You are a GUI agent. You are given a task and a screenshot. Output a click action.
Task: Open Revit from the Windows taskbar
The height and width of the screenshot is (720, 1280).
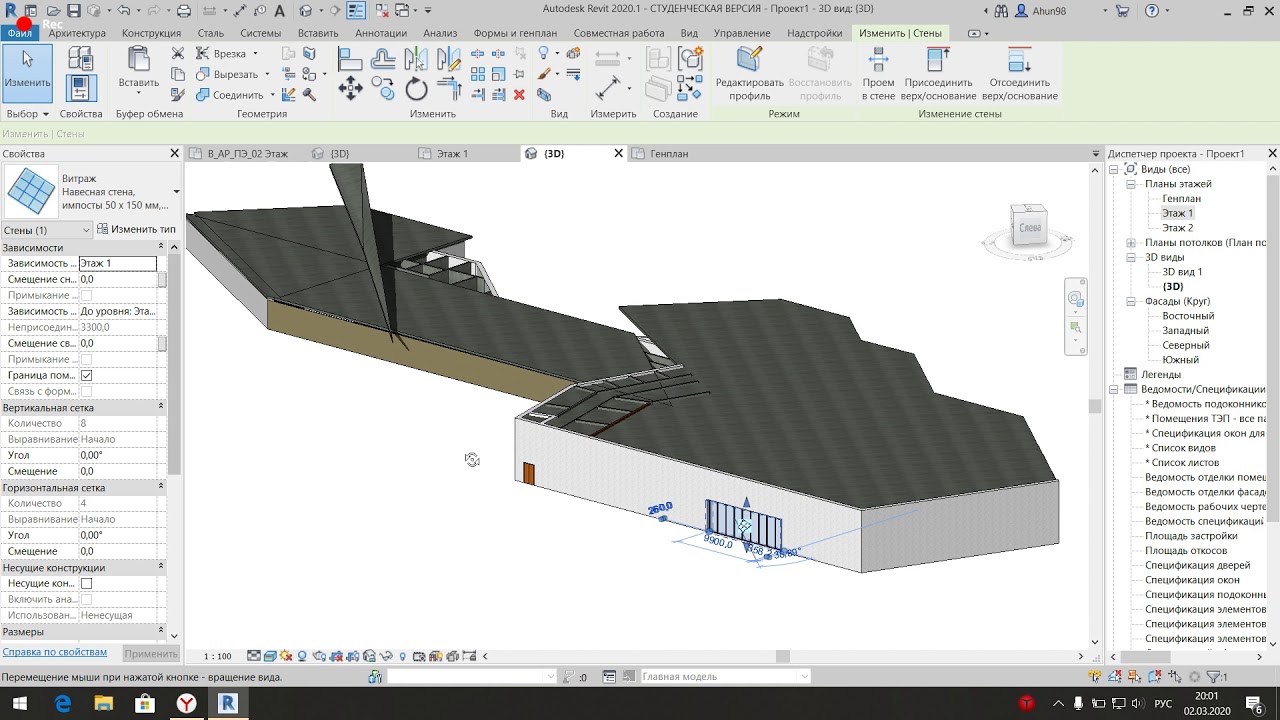[x=228, y=704]
